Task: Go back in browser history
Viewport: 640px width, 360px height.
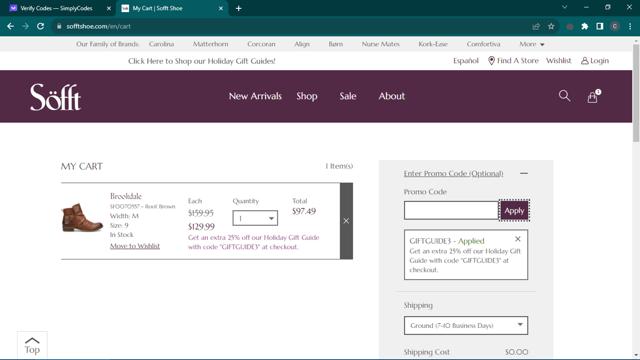Action: pyautogui.click(x=11, y=26)
